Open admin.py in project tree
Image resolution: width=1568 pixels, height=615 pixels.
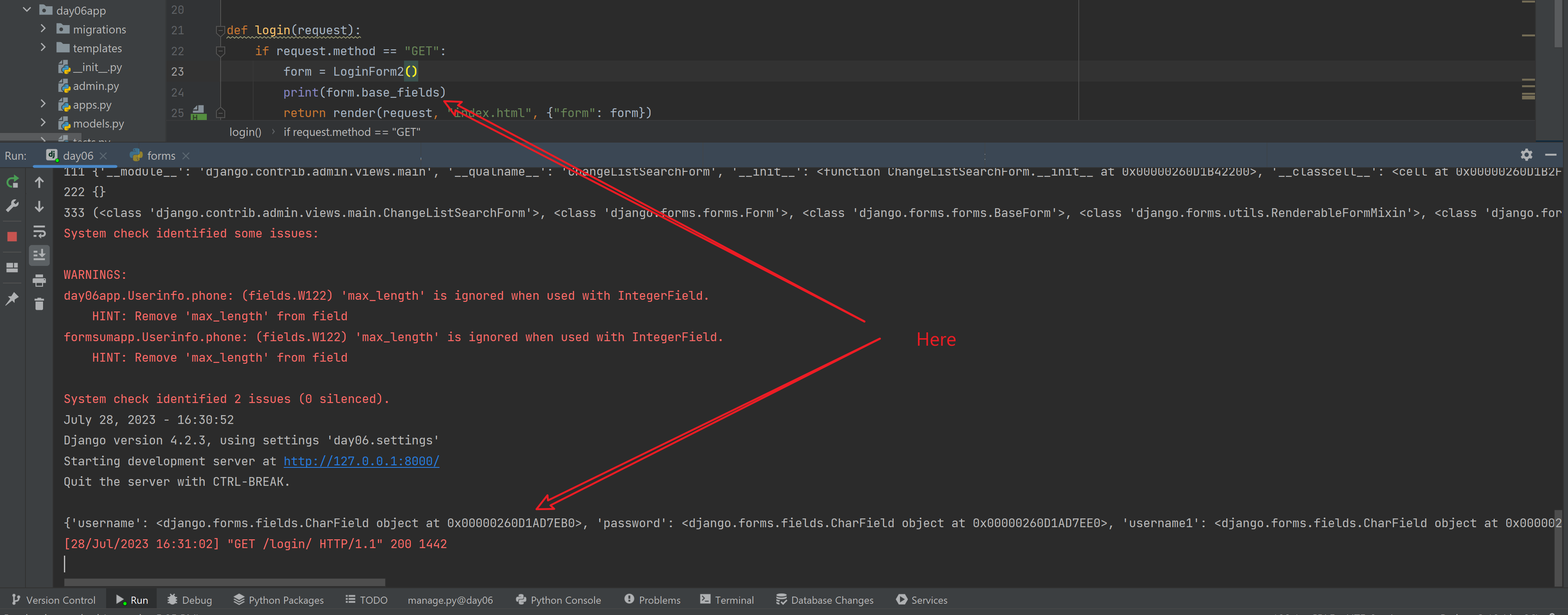click(96, 86)
